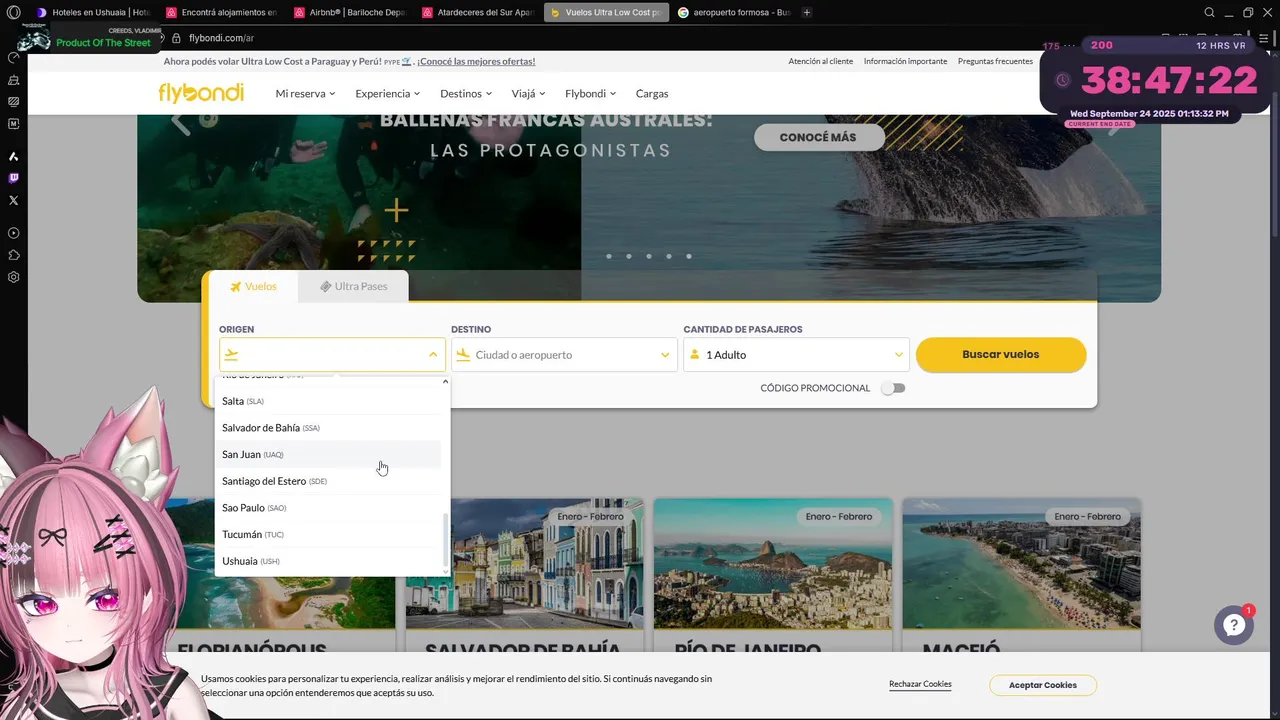Expand the Experiencia menu

(x=388, y=93)
